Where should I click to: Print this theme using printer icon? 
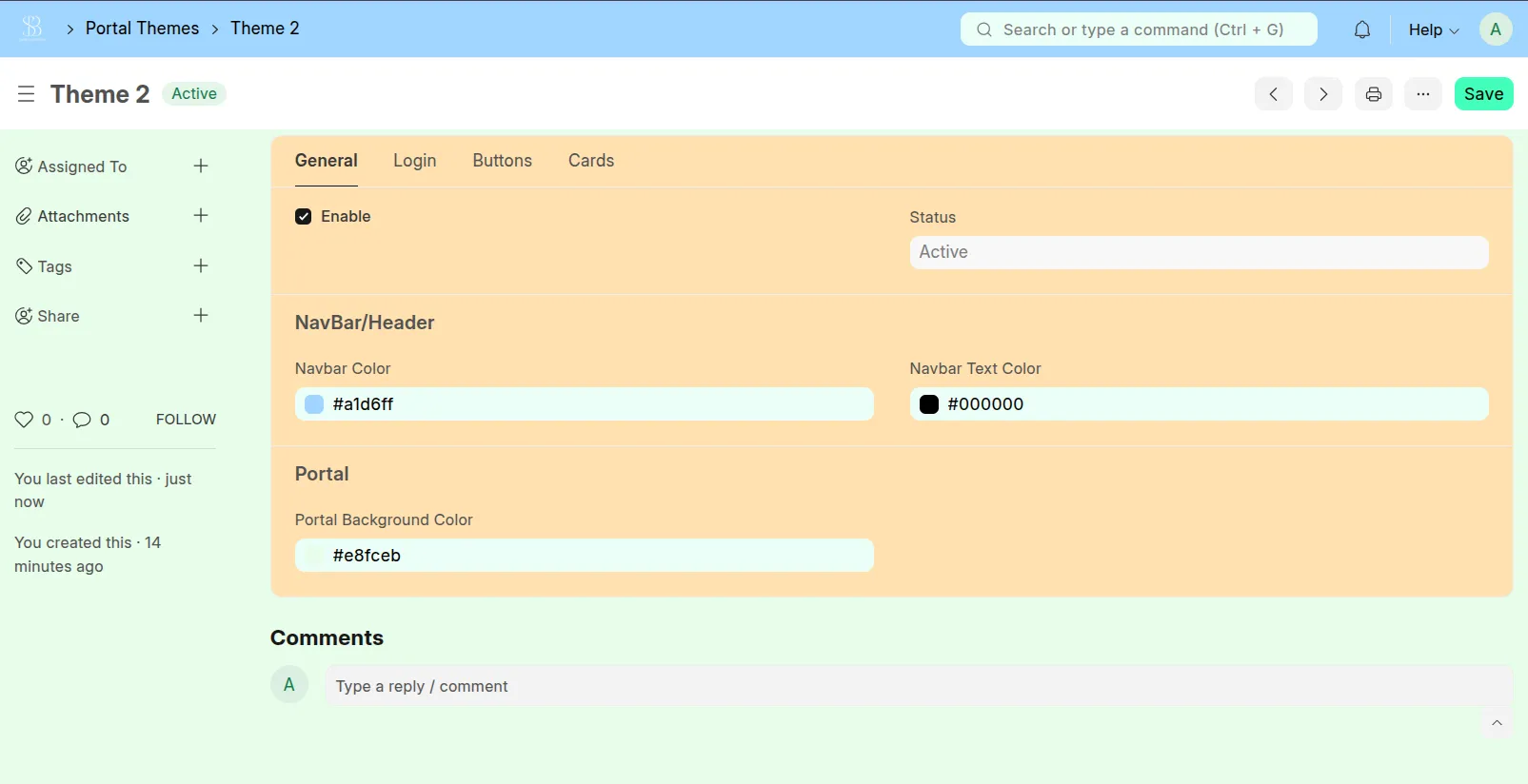click(1373, 94)
